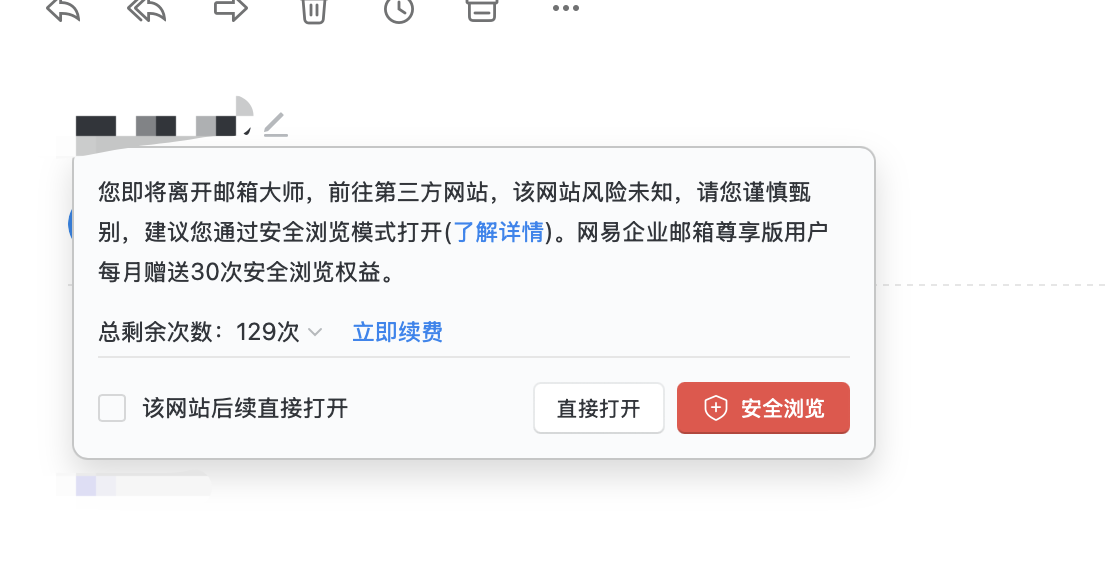The image size is (1106, 582).
Task: Forward the email with the right arrow icon
Action: (231, 10)
